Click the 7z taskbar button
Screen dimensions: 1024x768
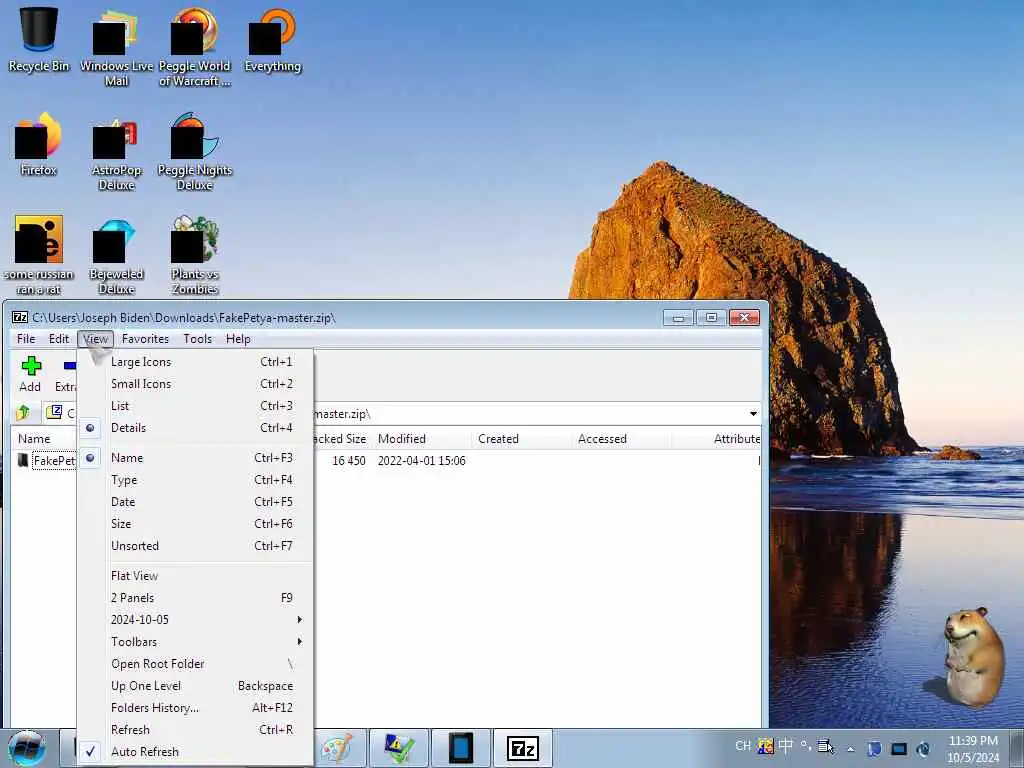tap(522, 748)
